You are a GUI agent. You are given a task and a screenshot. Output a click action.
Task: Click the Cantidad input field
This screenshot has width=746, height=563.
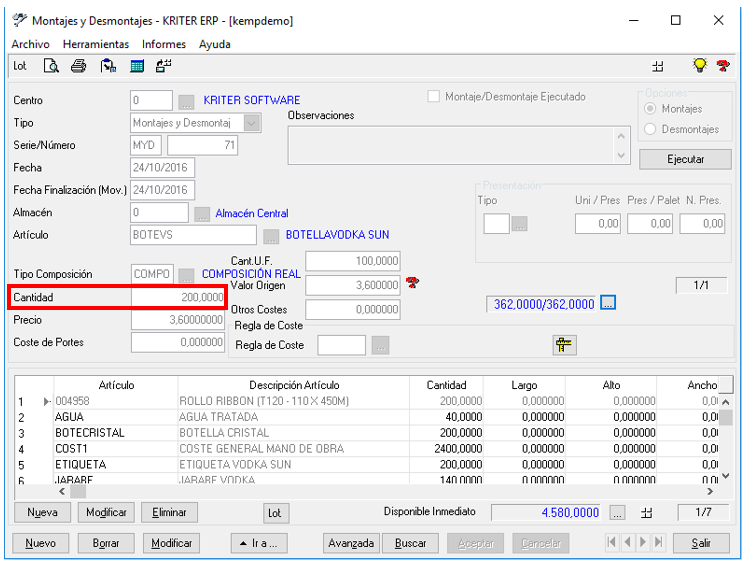[x=177, y=297]
